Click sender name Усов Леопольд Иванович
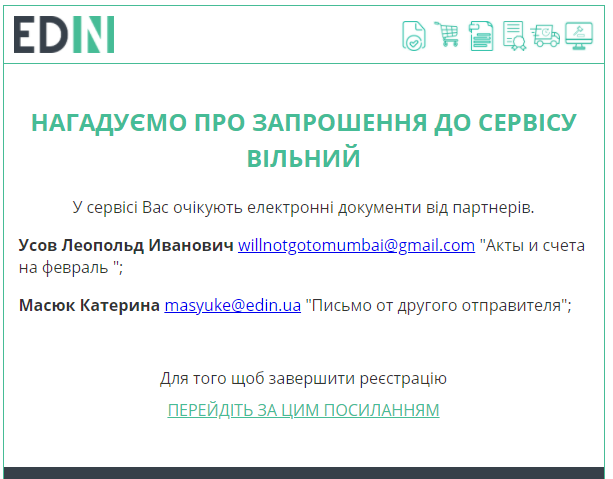This screenshot has width=613, height=479. click(x=126, y=246)
